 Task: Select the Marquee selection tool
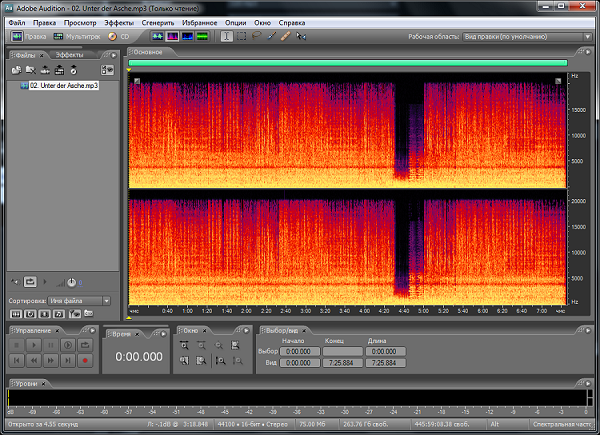[x=242, y=36]
